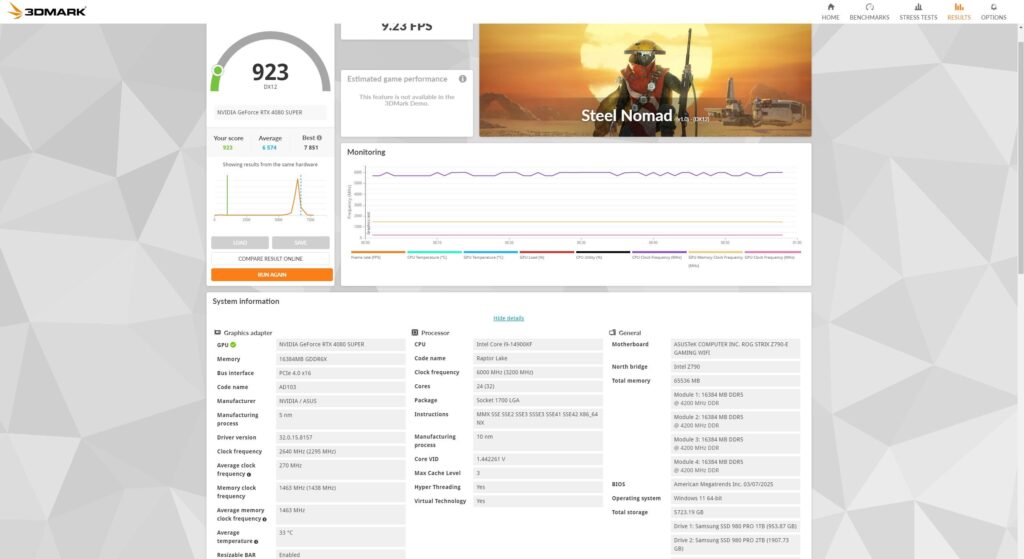Toggle the GPU Load chart series
The height and width of the screenshot is (559, 1024).
click(547, 255)
